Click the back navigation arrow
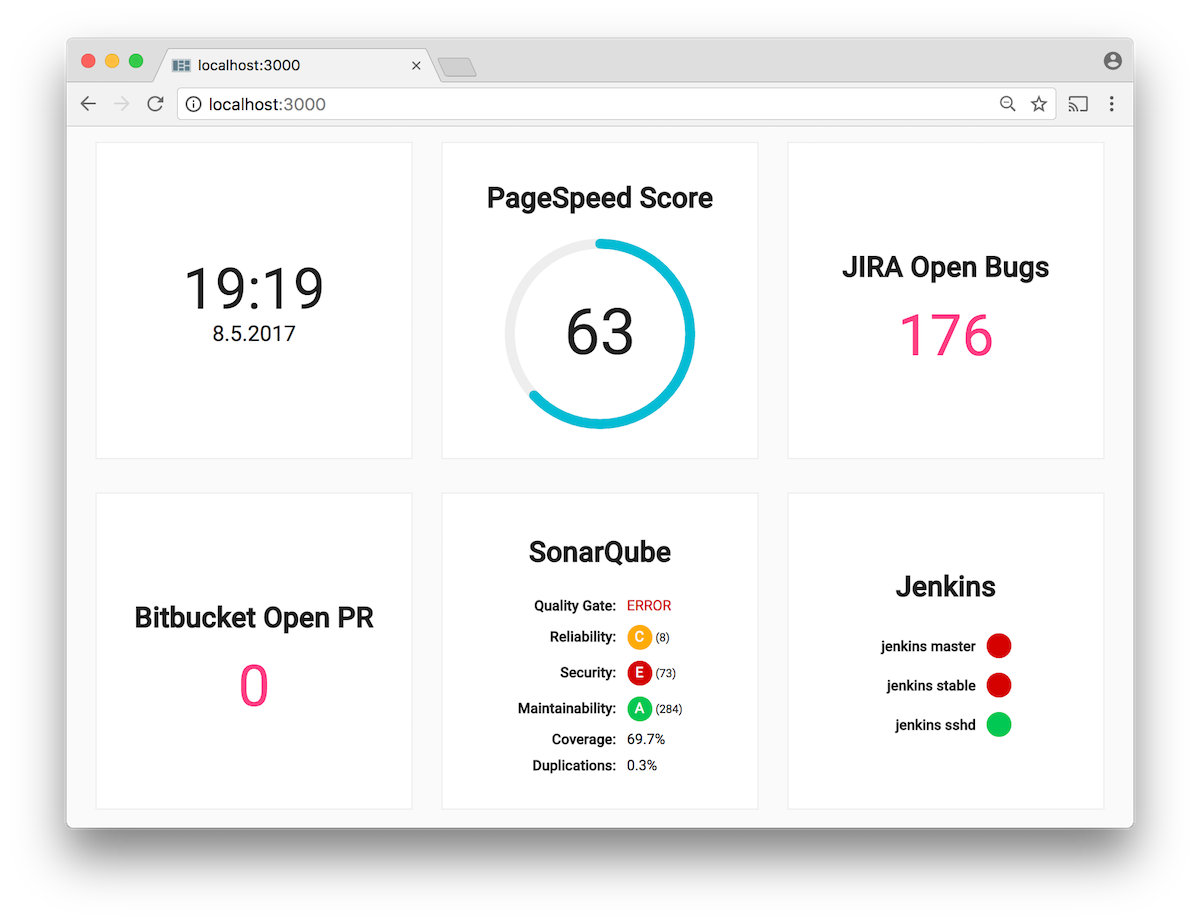This screenshot has width=1200, height=923. [x=88, y=103]
